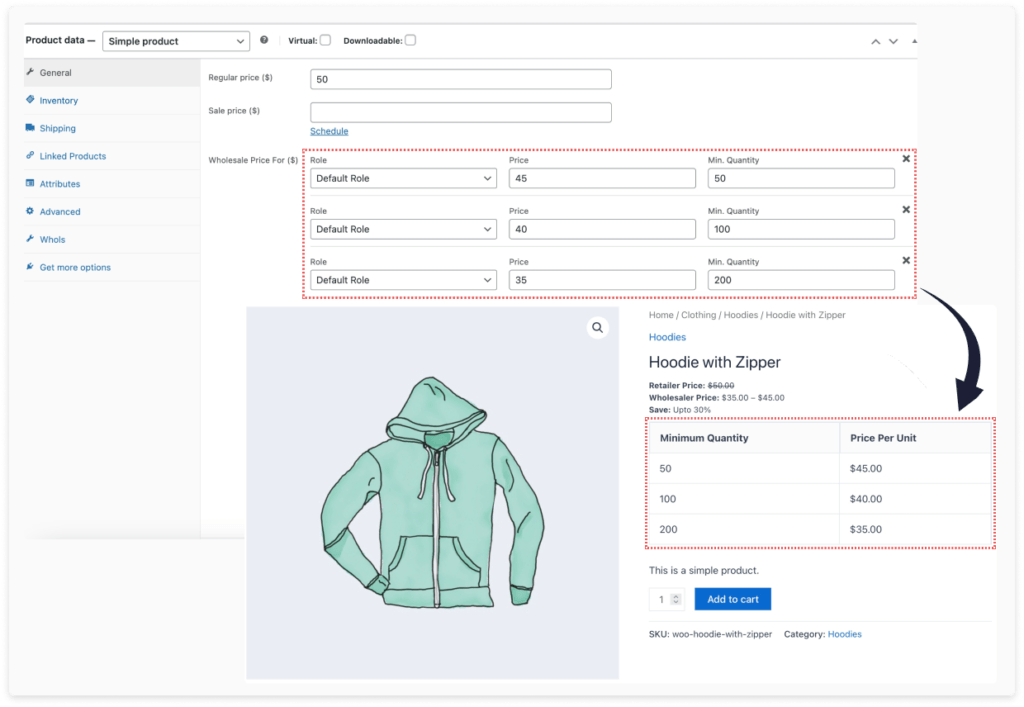
Task: Enable the Downloadable checkbox
Action: pos(412,40)
